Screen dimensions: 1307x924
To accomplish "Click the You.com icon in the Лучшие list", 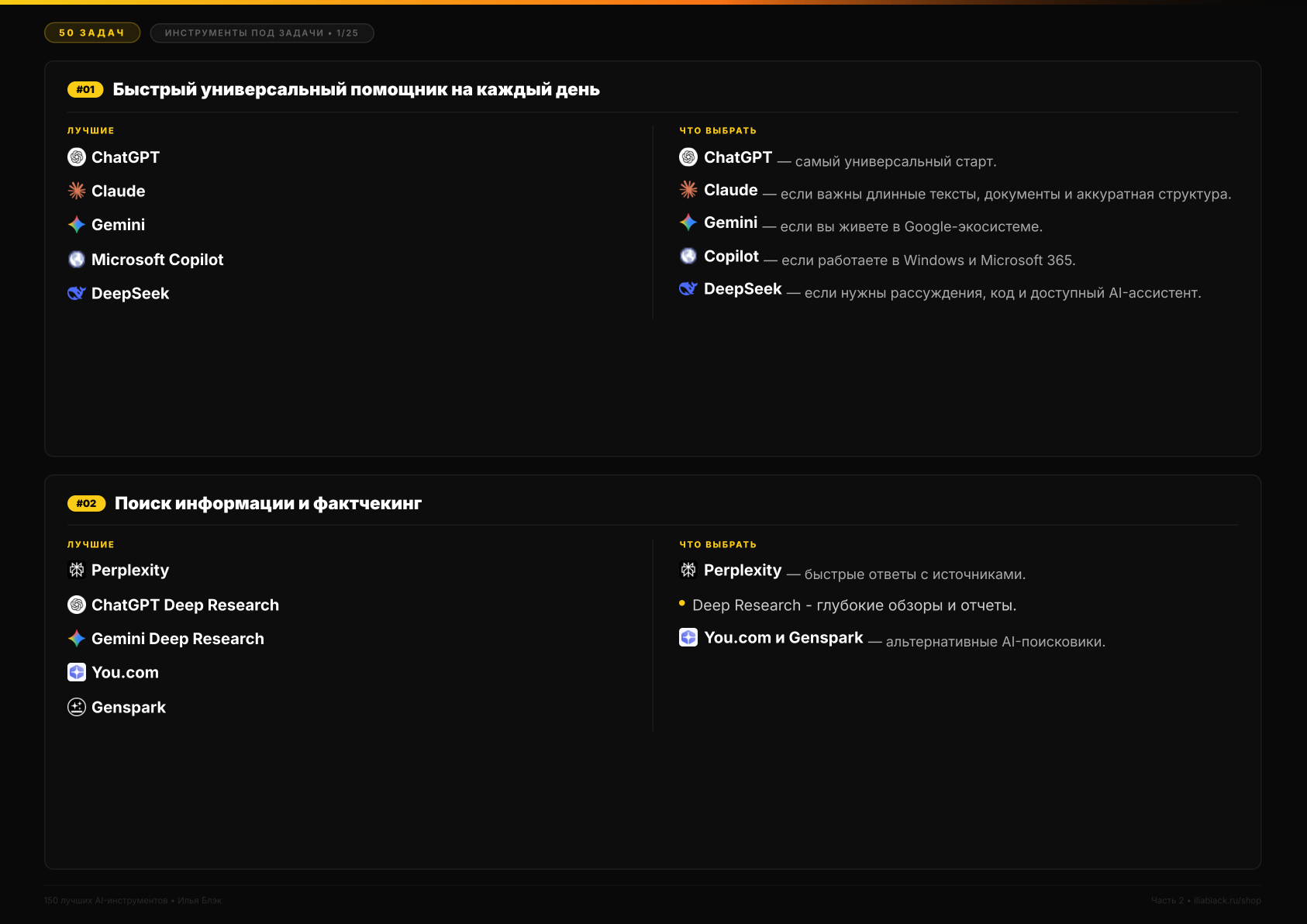I will [x=77, y=672].
